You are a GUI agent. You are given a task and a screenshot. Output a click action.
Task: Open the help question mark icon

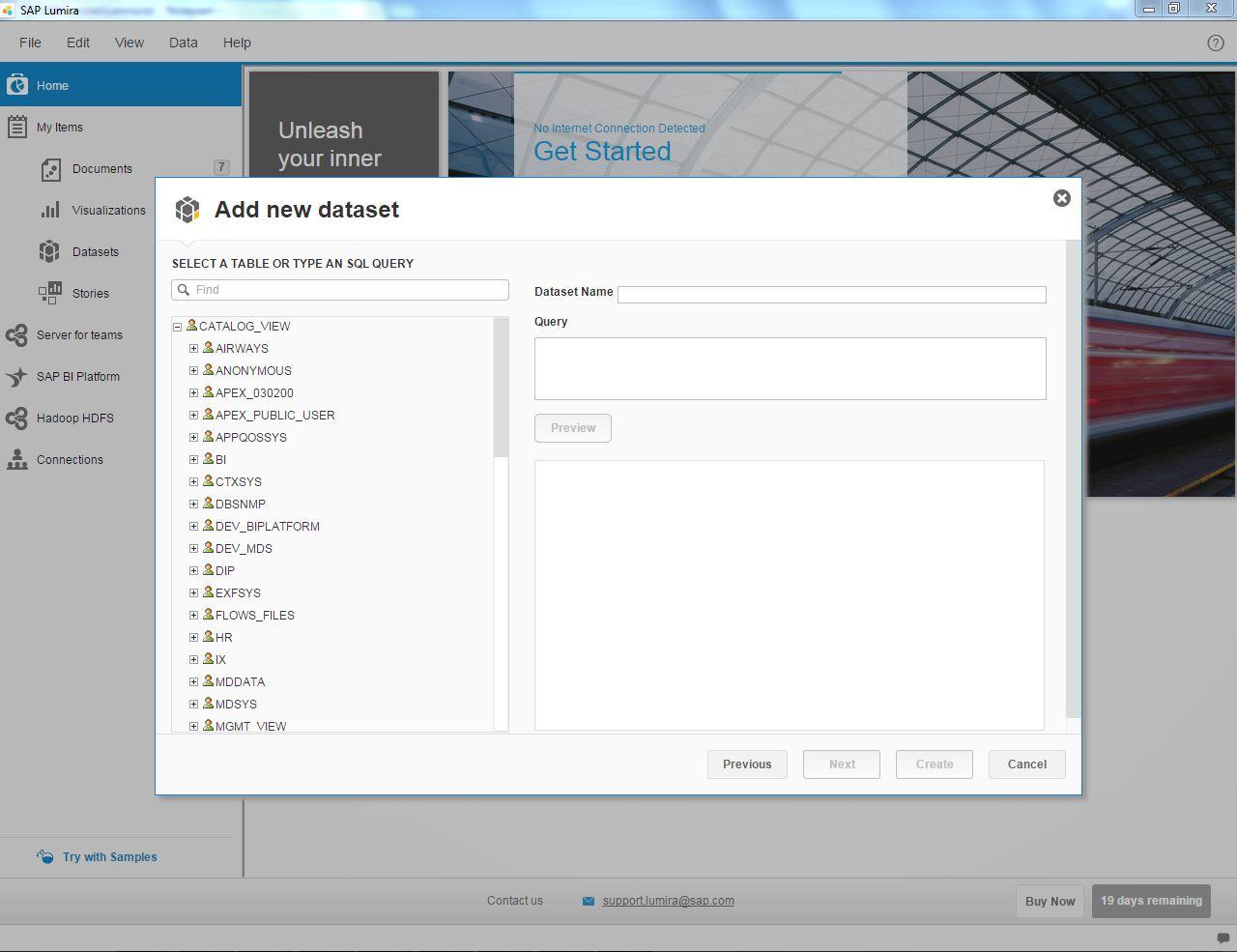1216,43
